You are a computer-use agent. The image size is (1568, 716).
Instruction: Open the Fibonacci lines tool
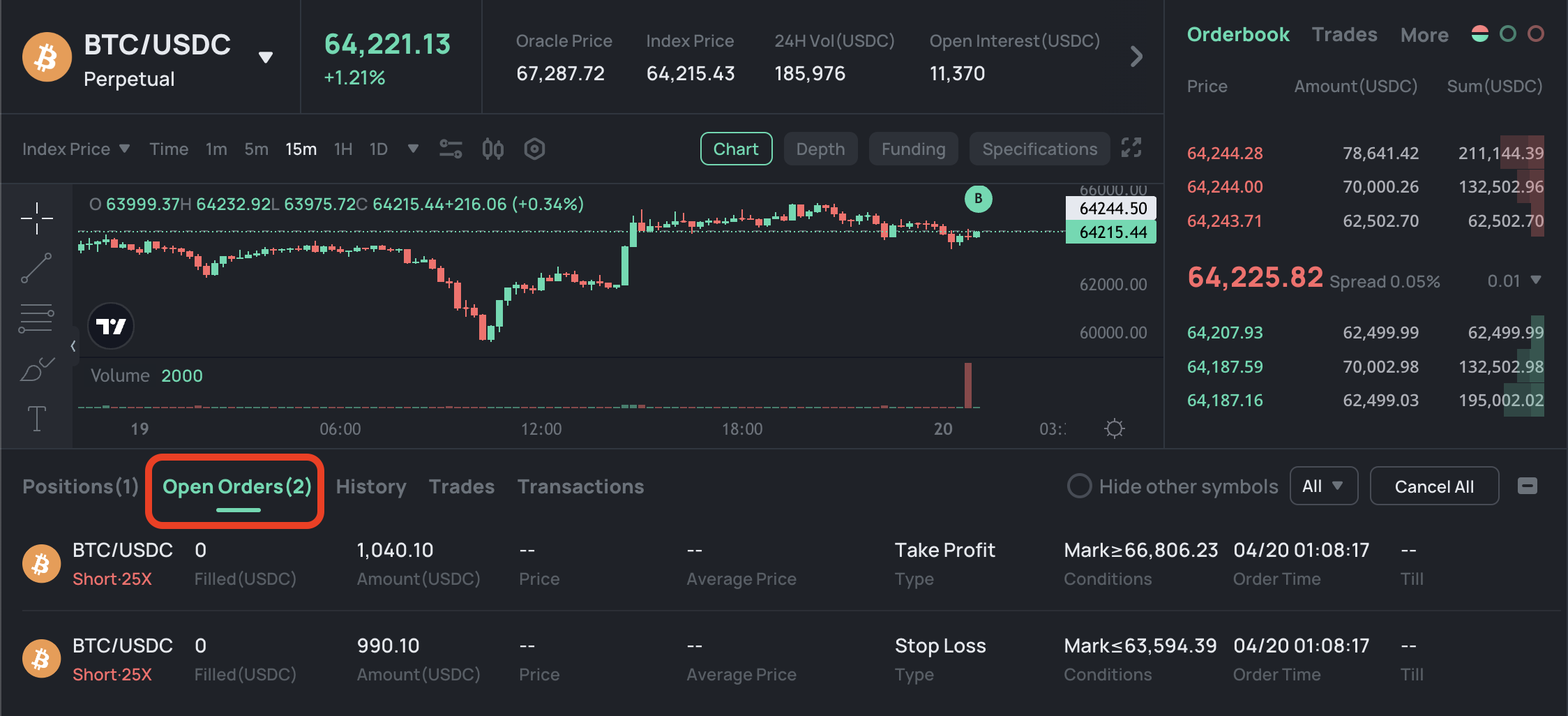coord(36,318)
